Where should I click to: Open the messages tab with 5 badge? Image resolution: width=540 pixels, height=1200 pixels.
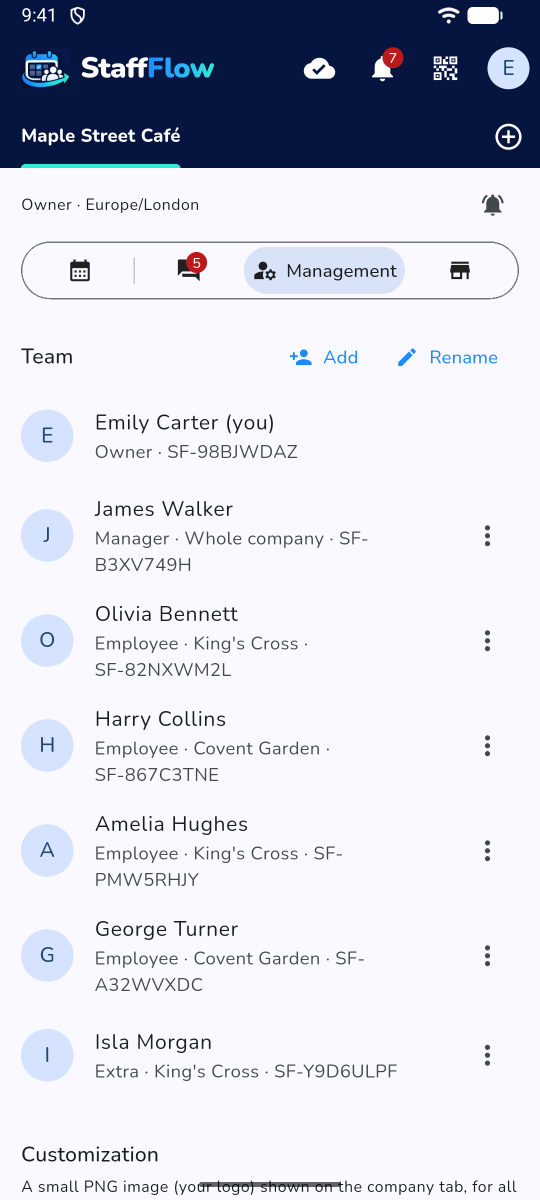click(189, 269)
